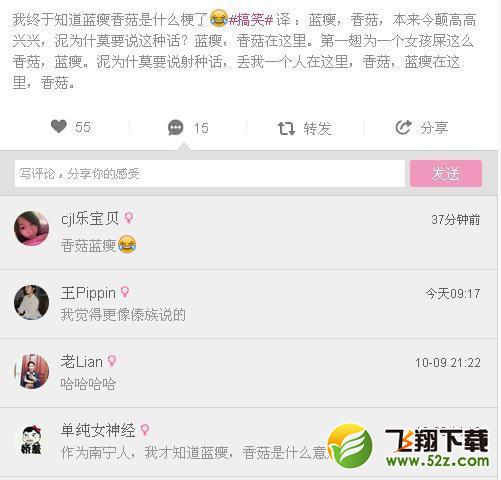Open cjl乐宝贝 profile avatar
The width and height of the screenshot is (501, 480).
click(x=32, y=228)
